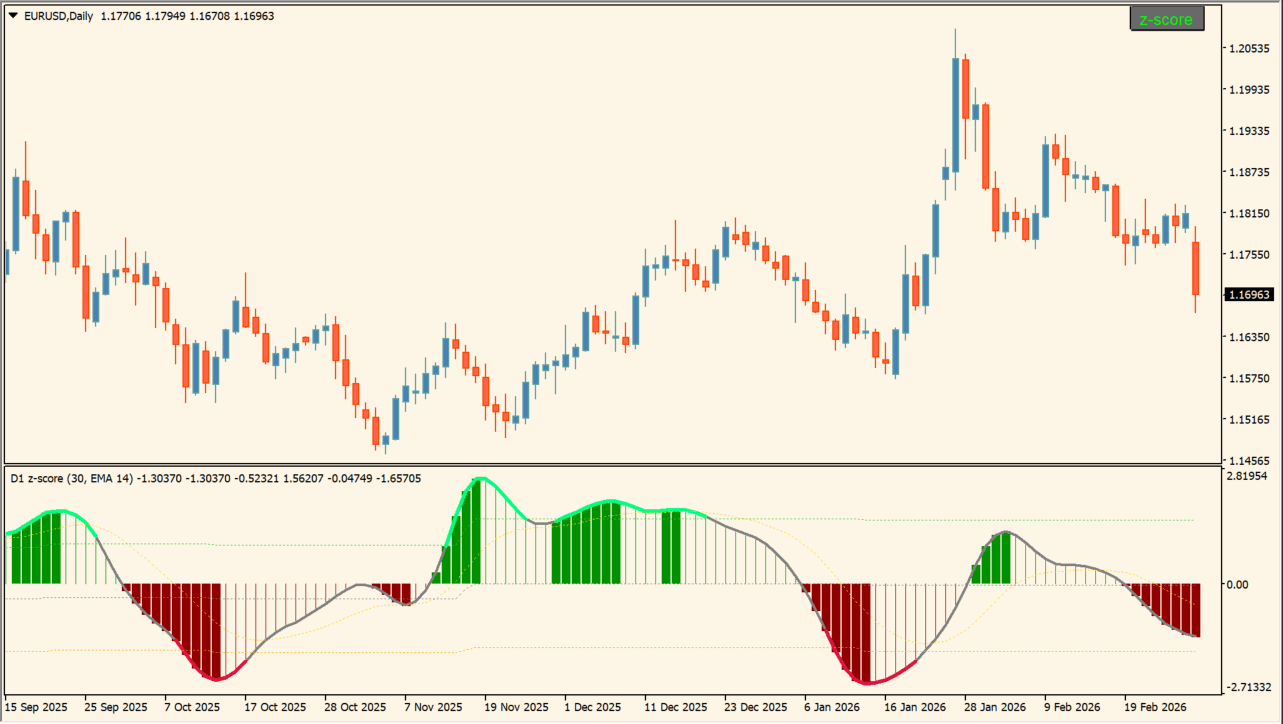1283x724 pixels.
Task: Click the 2.81954 indicator scale maximum
Action: [1248, 476]
